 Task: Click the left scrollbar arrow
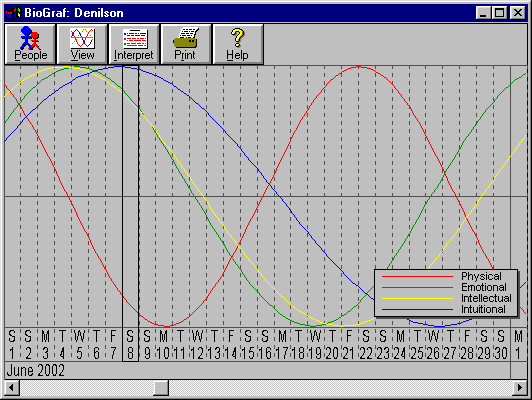click(12, 388)
